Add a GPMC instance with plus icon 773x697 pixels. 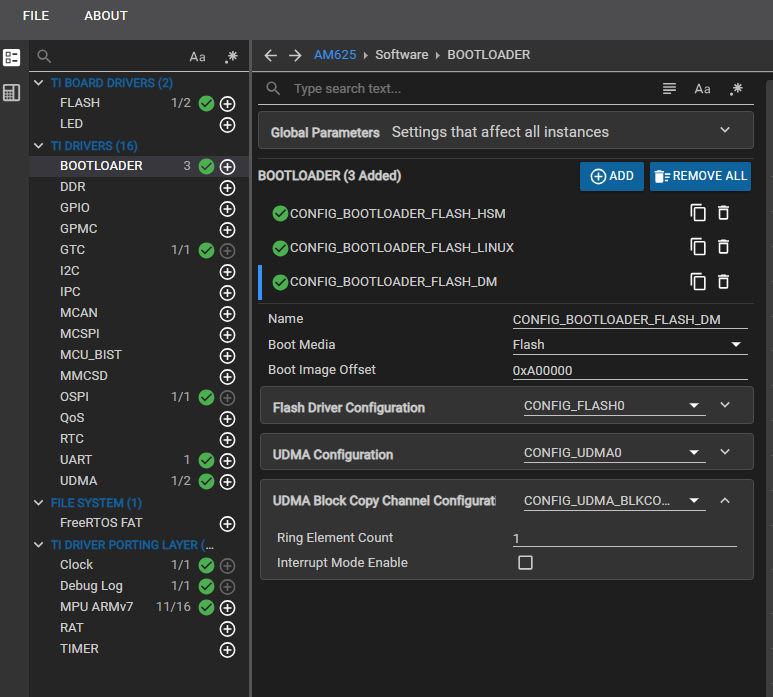227,230
